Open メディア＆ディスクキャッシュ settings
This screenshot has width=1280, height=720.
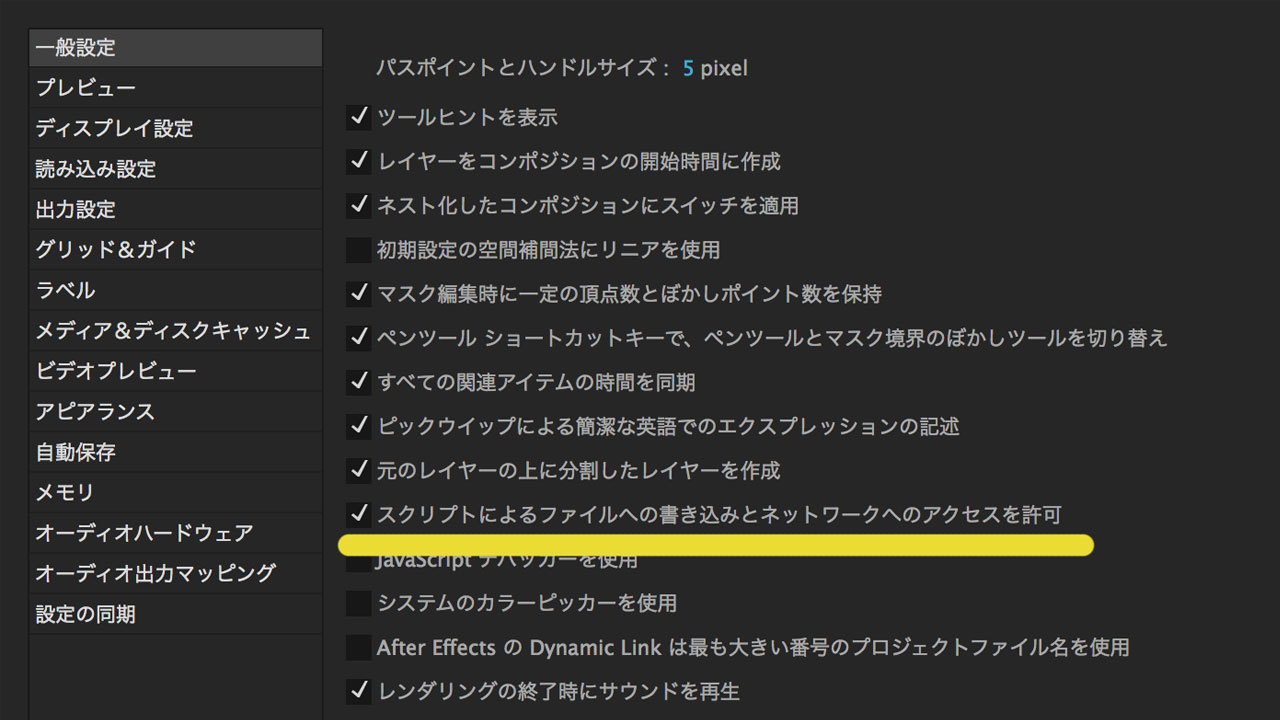click(x=173, y=331)
